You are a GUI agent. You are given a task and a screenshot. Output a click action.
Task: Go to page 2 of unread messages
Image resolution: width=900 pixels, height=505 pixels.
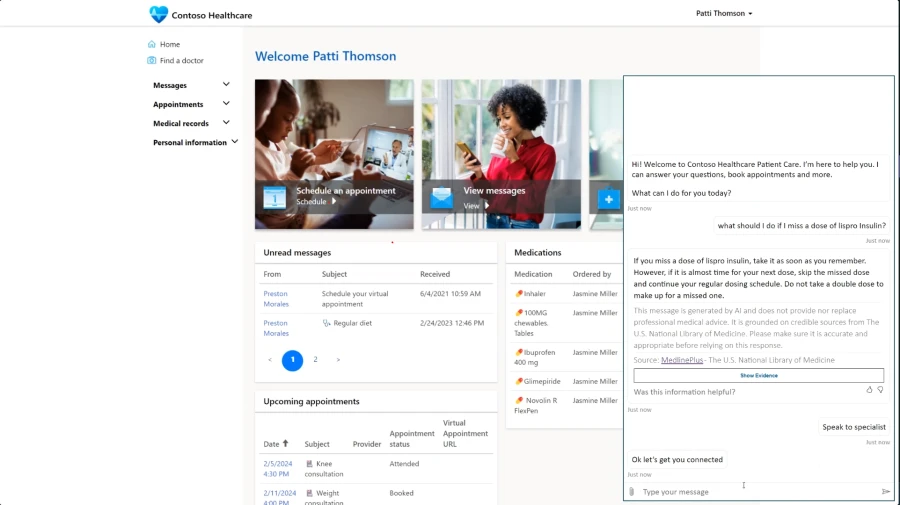tap(316, 360)
